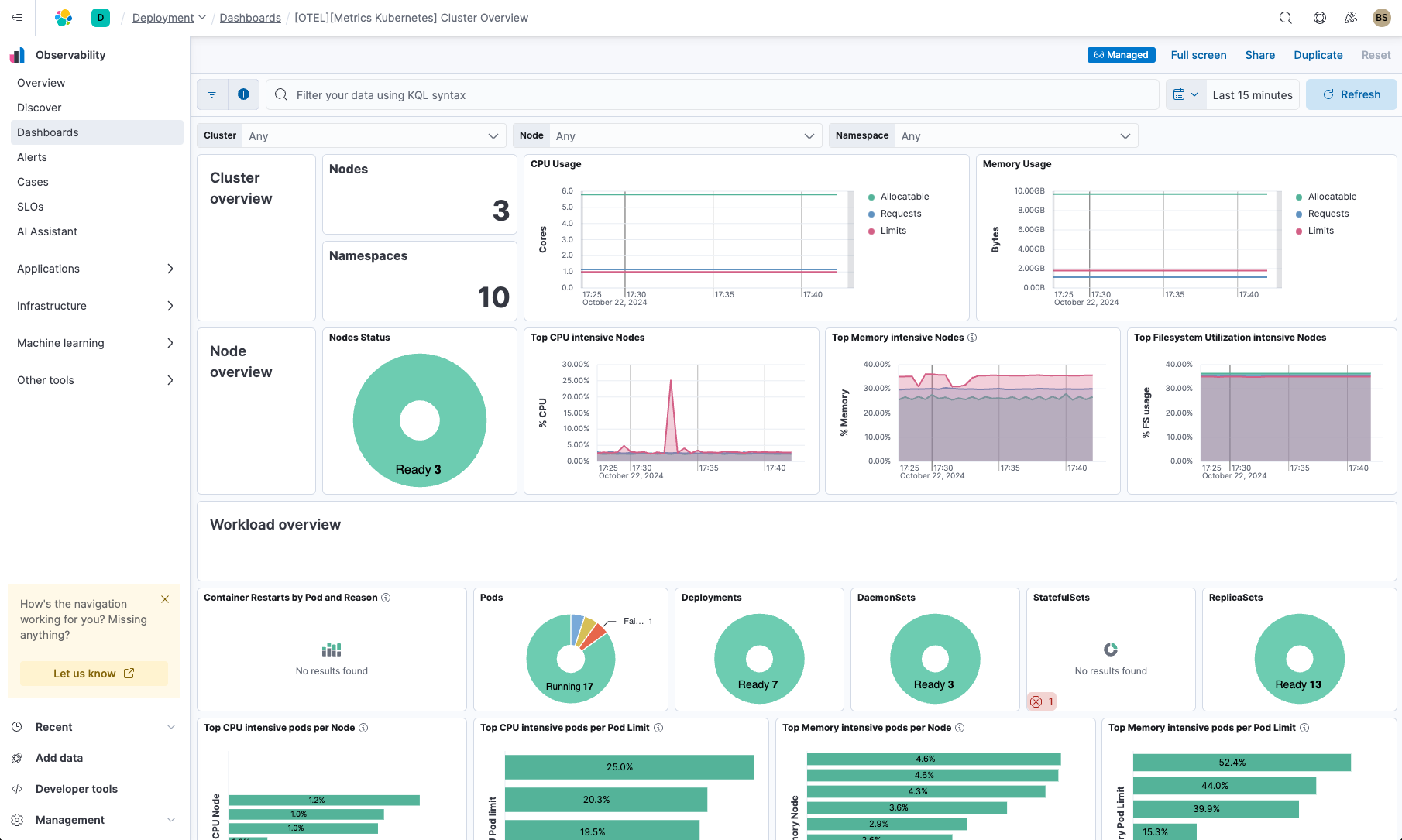Toggle Limits series in CPU Usage legend
This screenshot has width=1402, height=840.
892,231
